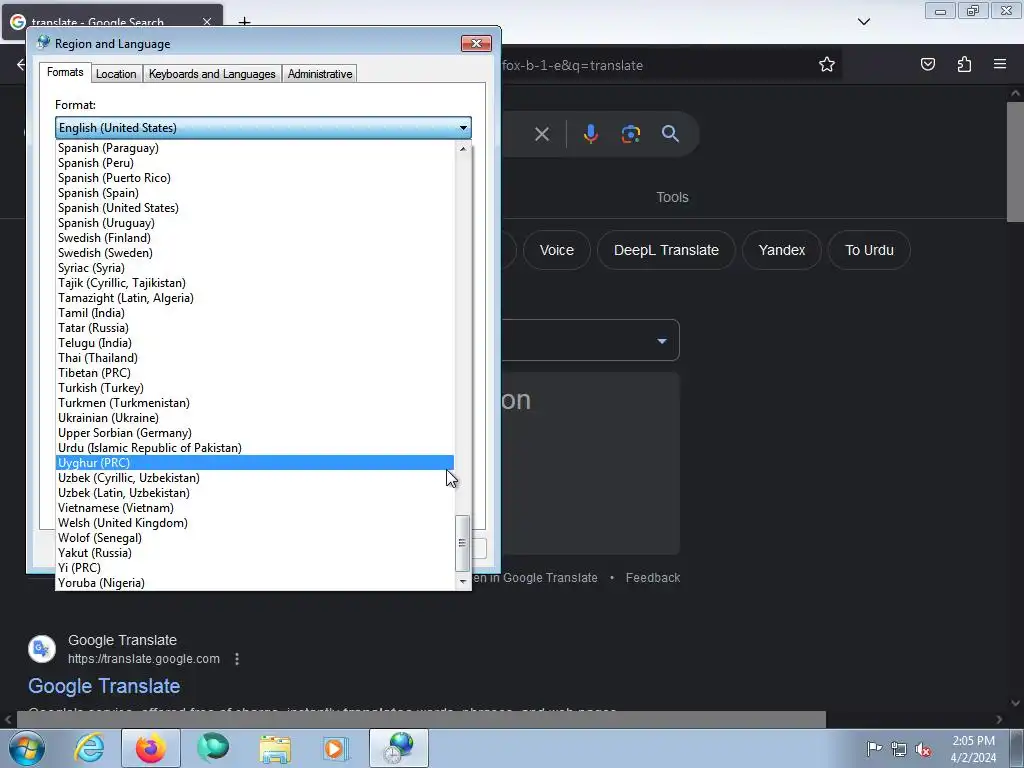This screenshot has width=1024, height=768.
Task: Click the page horizontal scrollbar
Action: pyautogui.click(x=421, y=720)
